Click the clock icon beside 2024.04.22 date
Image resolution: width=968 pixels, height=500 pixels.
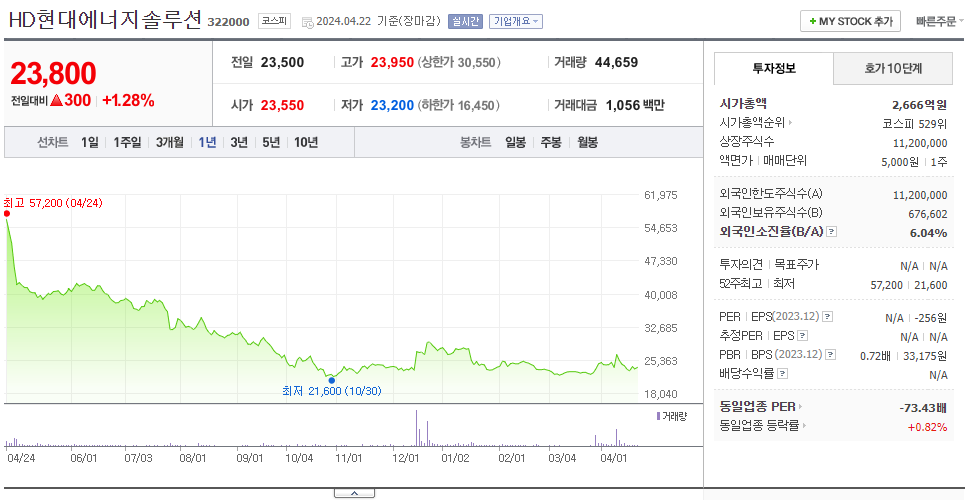[x=307, y=22]
